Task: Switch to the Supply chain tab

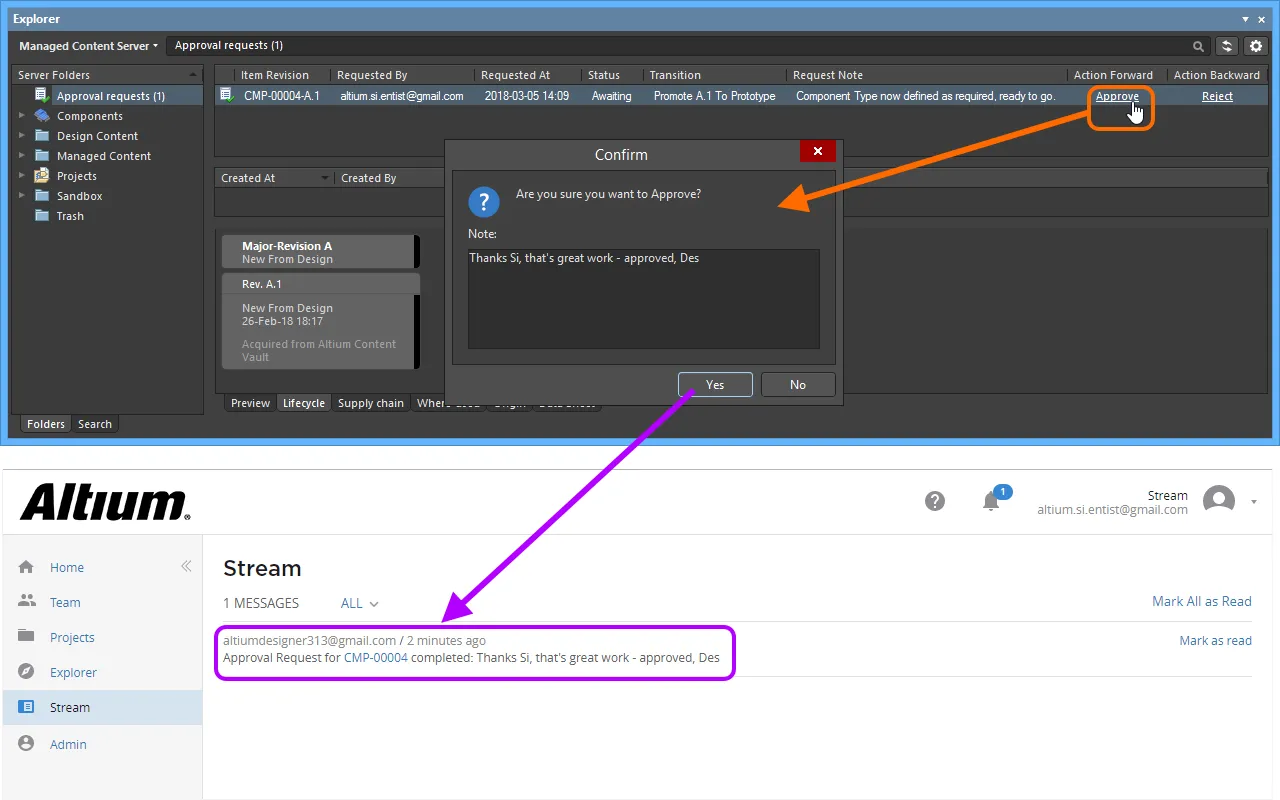Action: [x=371, y=403]
